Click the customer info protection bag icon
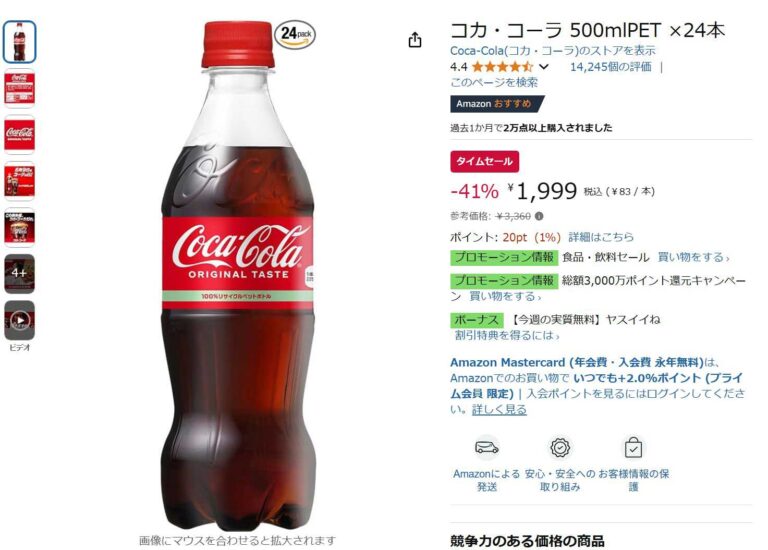The width and height of the screenshot is (768, 550). coord(633,447)
